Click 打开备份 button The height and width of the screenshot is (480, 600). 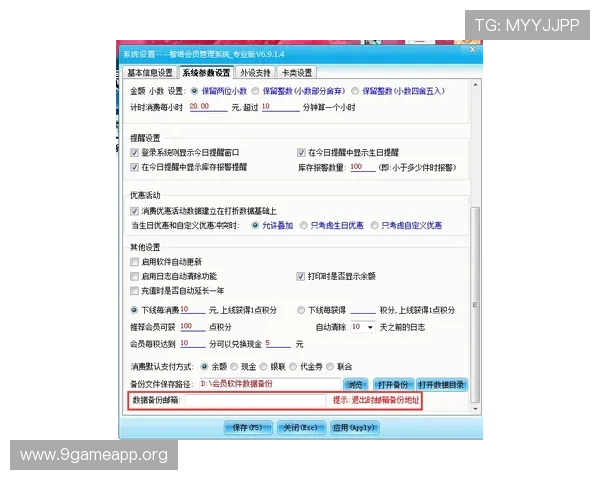coord(393,385)
